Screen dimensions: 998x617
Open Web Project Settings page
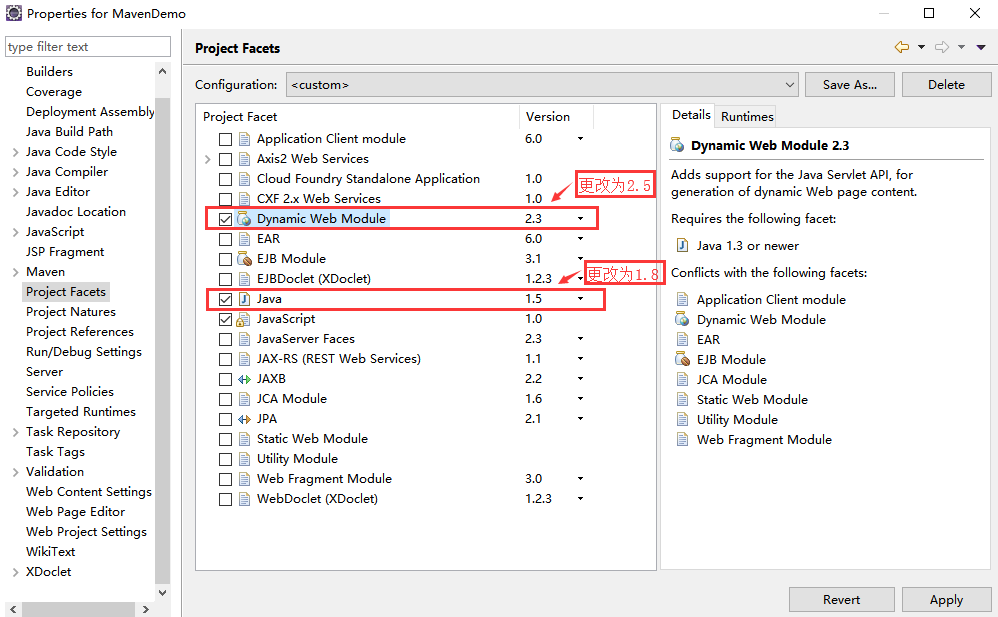86,532
